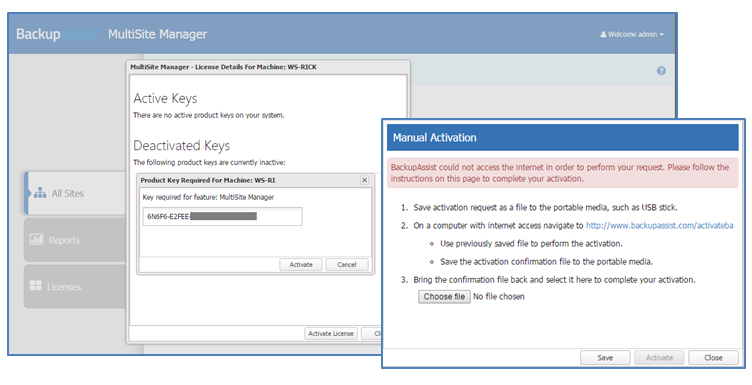Close the Product Key Required dialog

(364, 180)
